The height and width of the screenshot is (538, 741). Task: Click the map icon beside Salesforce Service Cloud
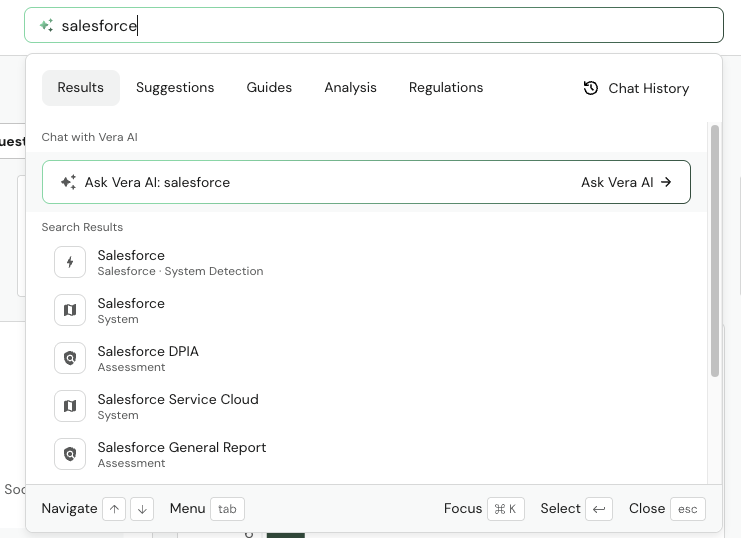(x=70, y=406)
